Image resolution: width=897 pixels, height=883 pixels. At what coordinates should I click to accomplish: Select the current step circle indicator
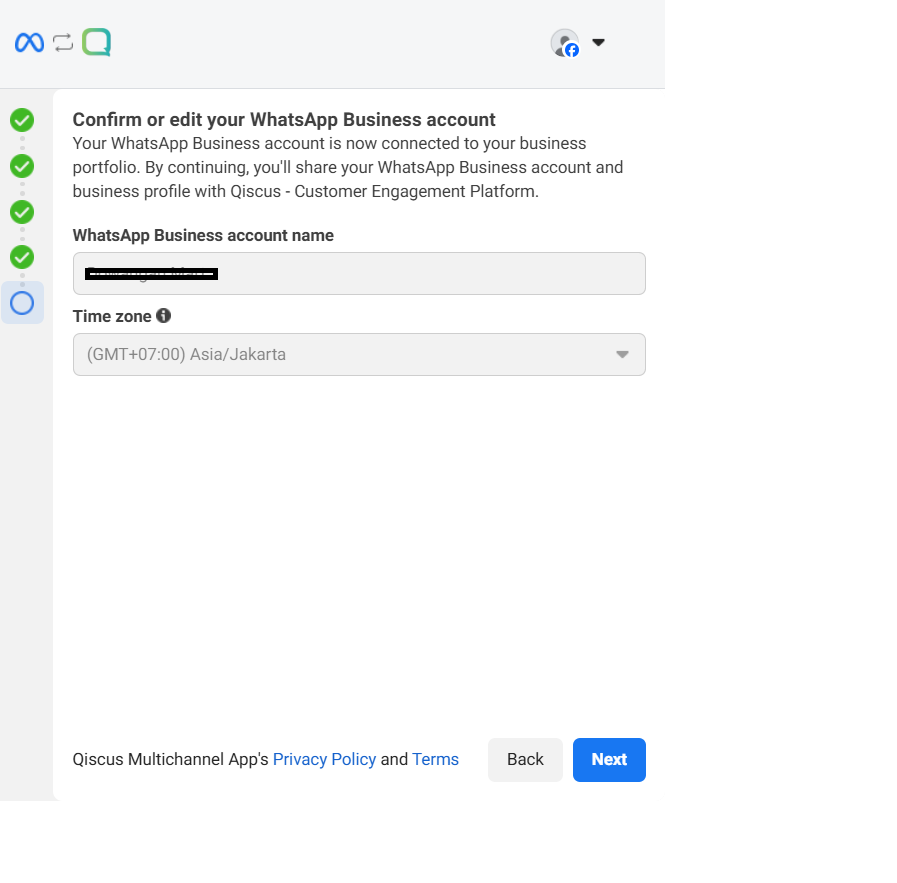tap(22, 303)
